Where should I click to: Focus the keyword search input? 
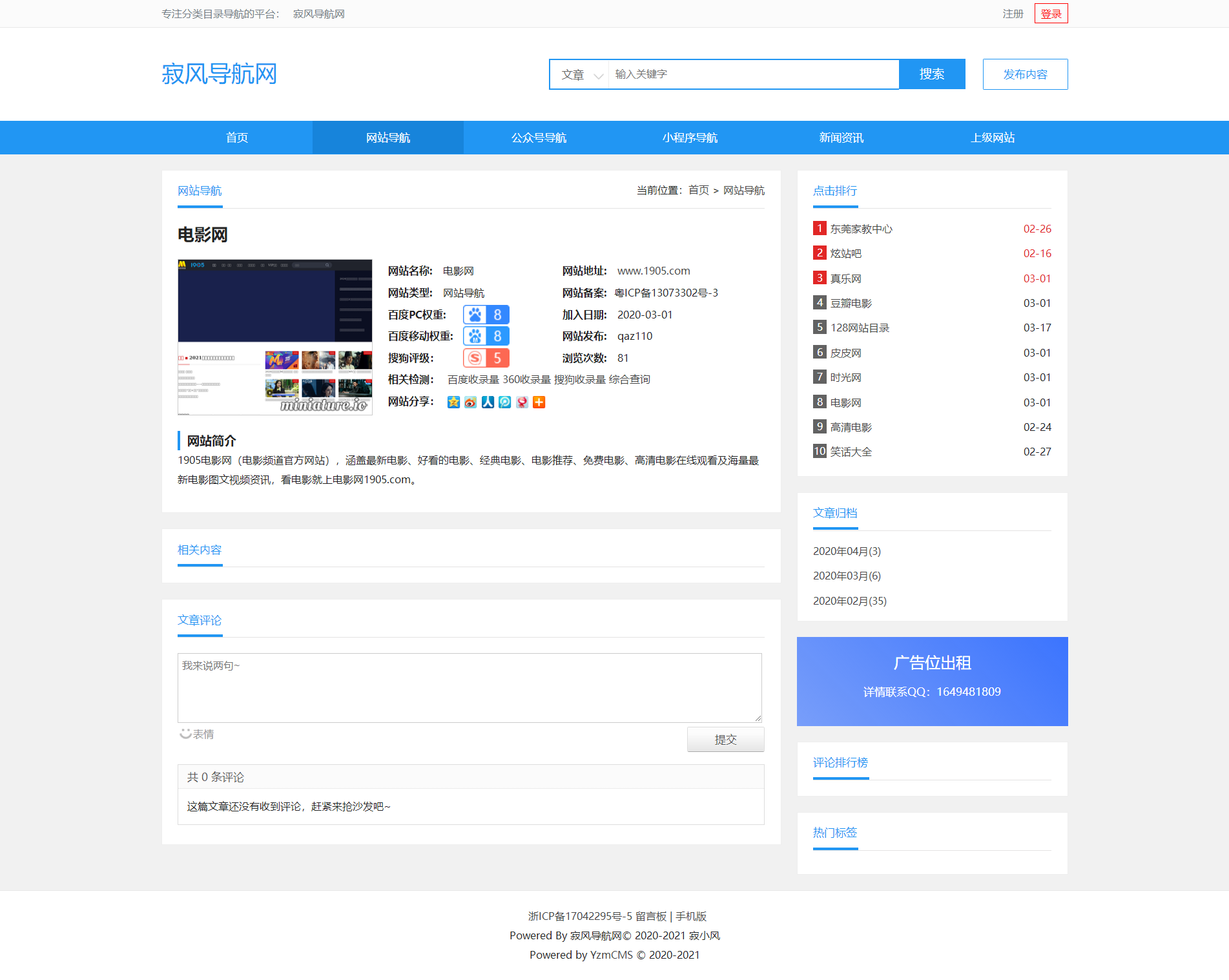pos(753,74)
